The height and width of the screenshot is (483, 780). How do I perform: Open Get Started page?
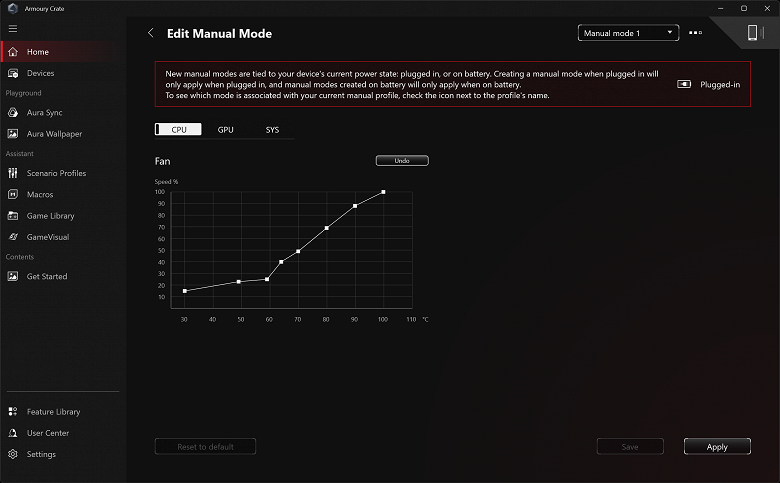(63, 276)
